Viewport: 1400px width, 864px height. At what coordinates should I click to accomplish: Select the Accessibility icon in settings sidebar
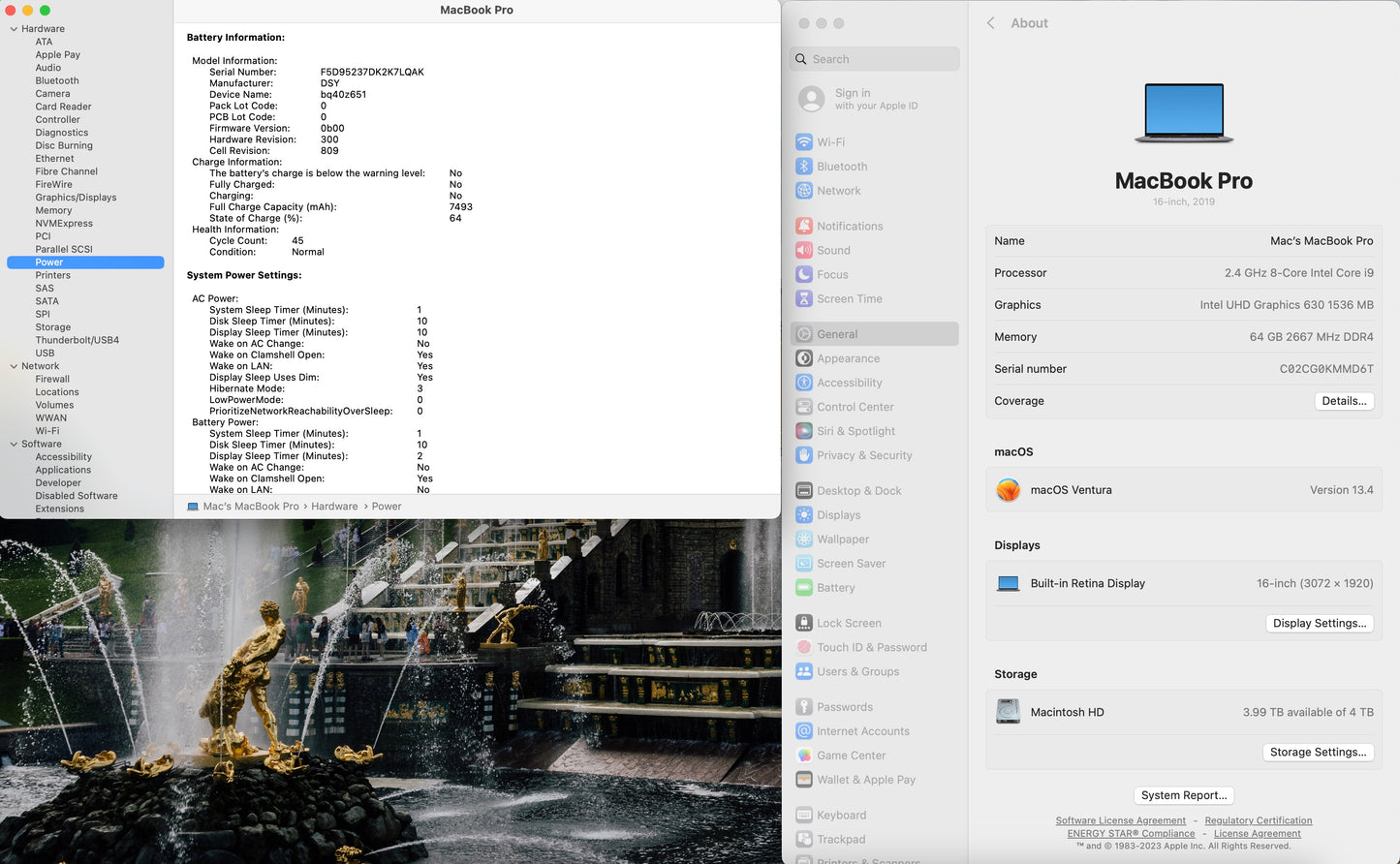[x=804, y=383]
